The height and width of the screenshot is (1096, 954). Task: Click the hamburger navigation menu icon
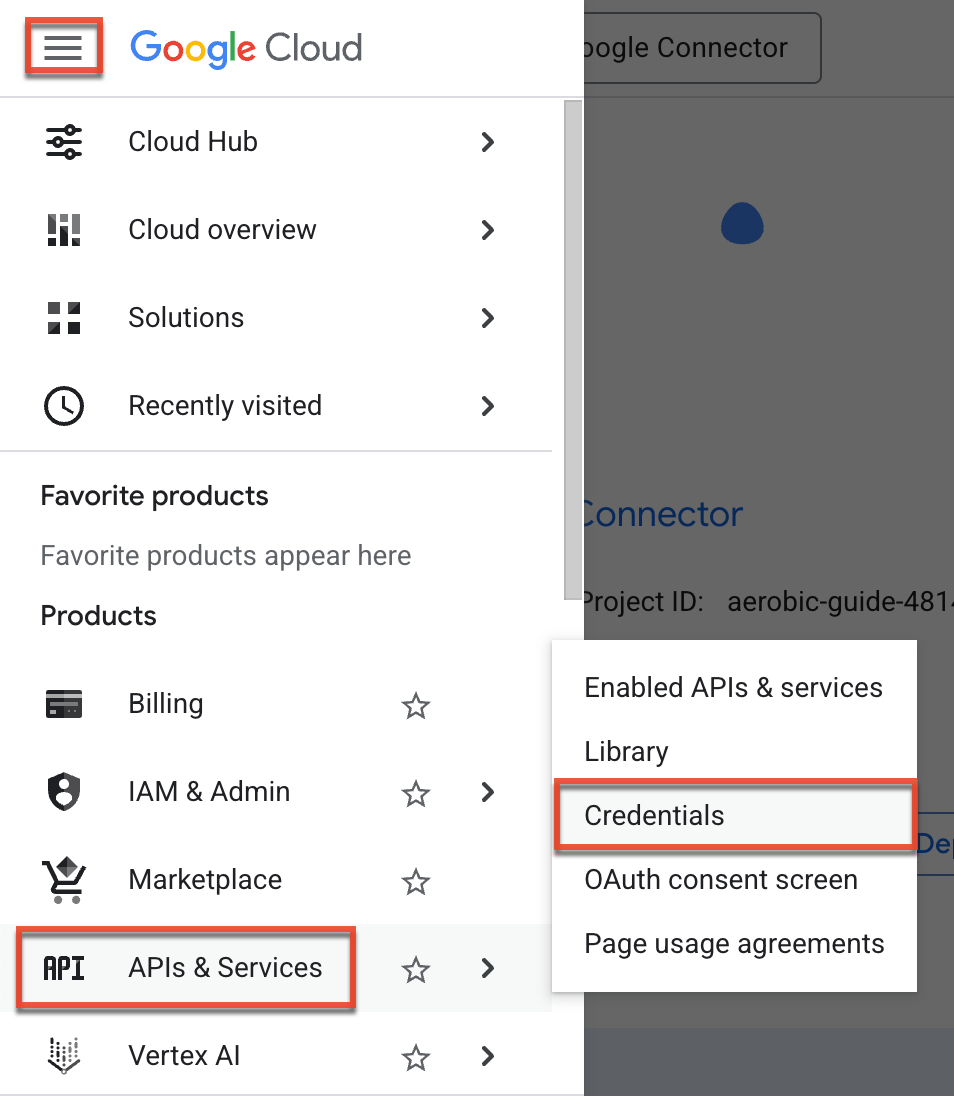(63, 48)
